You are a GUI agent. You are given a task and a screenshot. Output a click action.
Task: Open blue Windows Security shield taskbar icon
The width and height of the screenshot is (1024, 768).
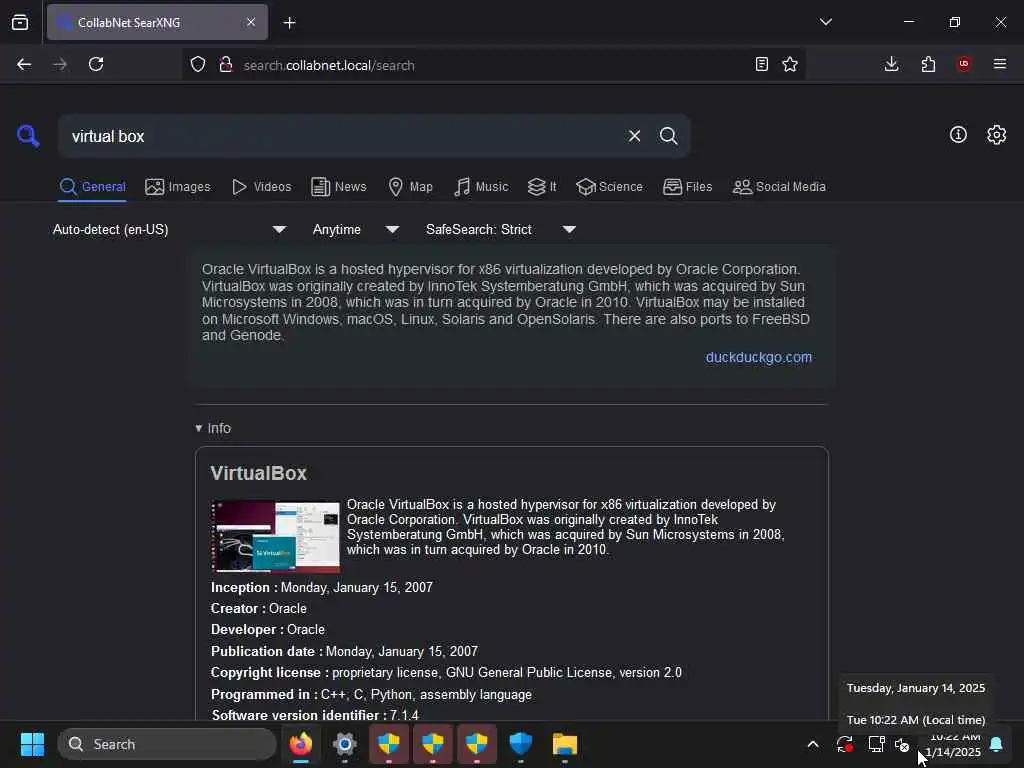coord(520,744)
